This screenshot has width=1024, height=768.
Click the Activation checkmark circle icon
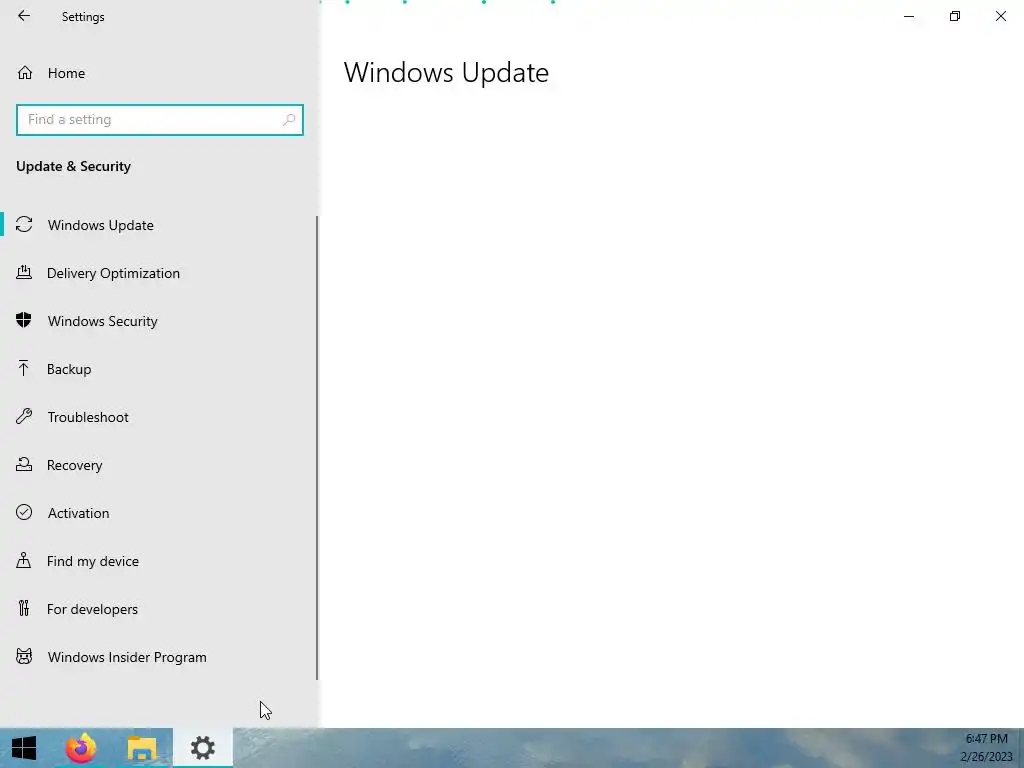tap(24, 512)
